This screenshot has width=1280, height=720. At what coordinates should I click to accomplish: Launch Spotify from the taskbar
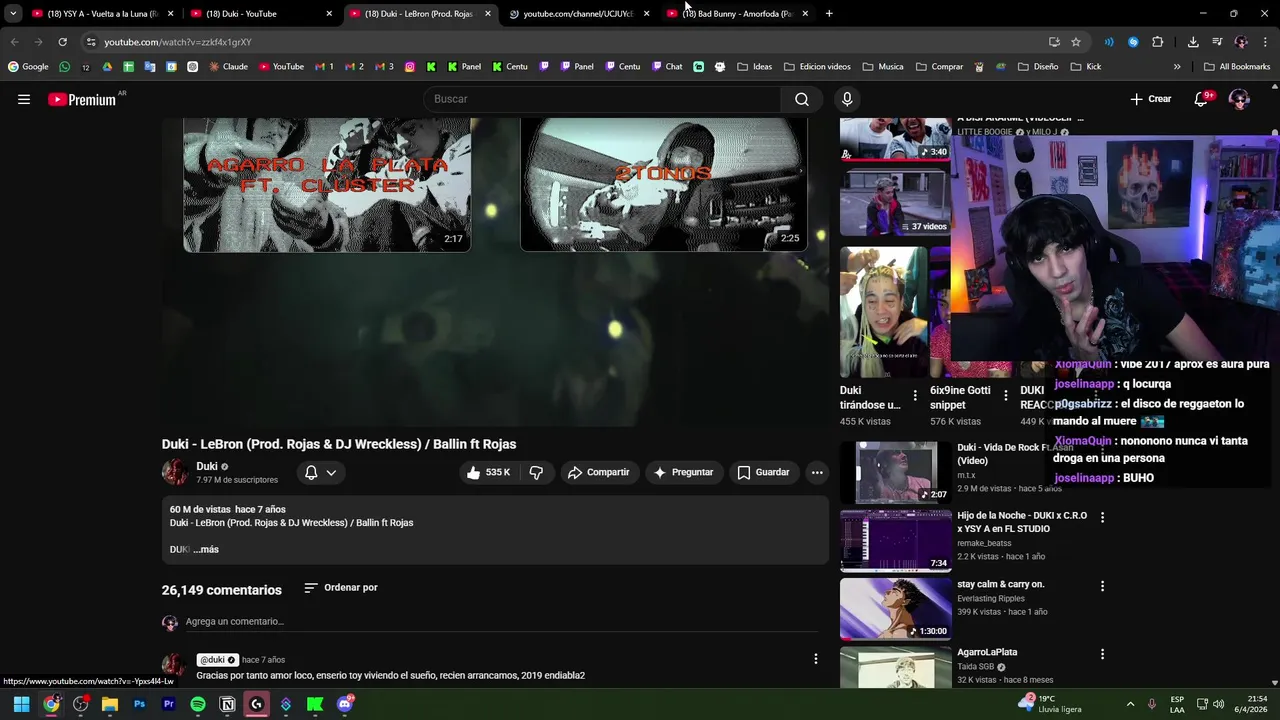(x=198, y=704)
